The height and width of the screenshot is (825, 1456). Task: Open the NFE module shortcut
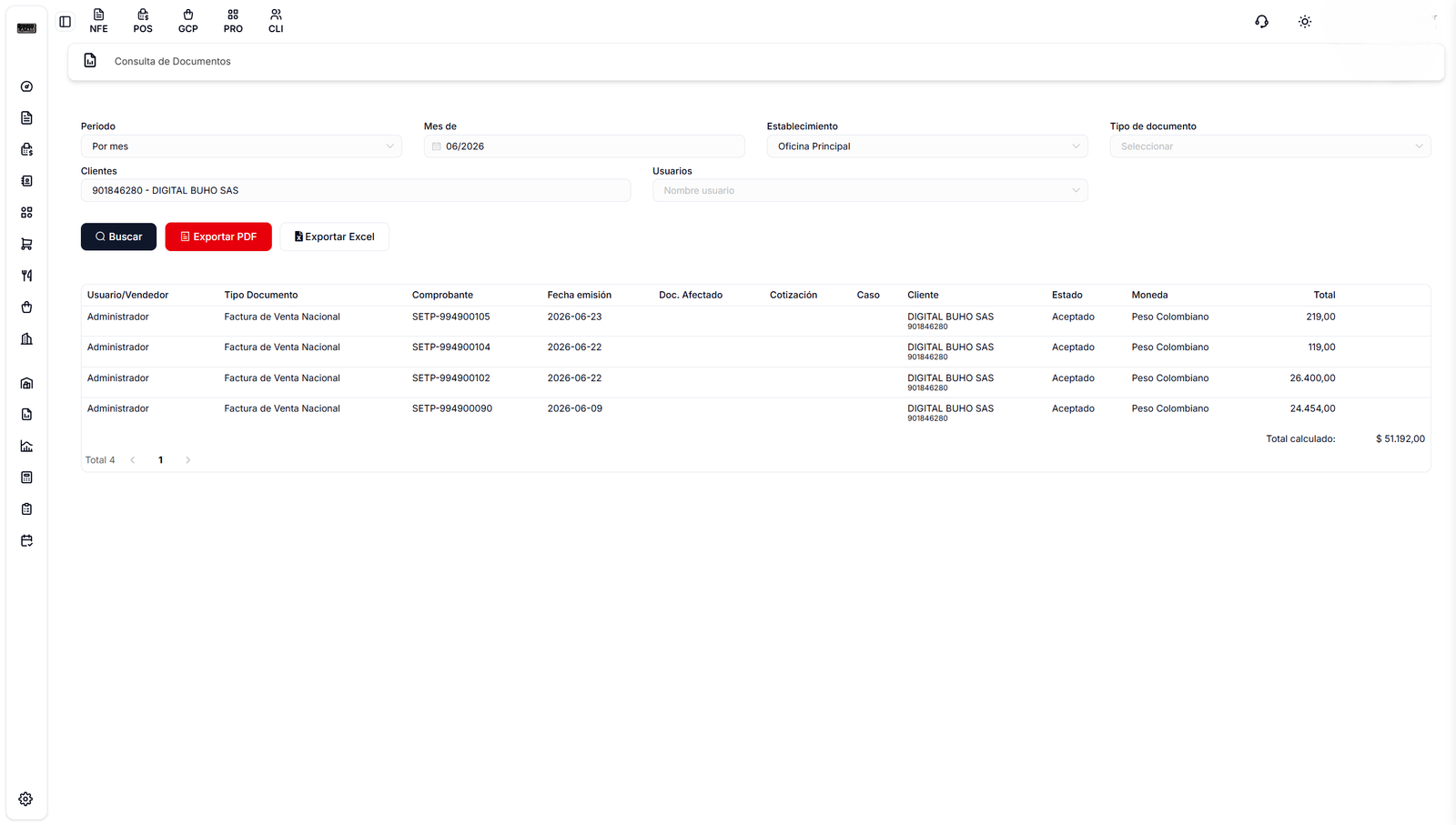click(98, 21)
